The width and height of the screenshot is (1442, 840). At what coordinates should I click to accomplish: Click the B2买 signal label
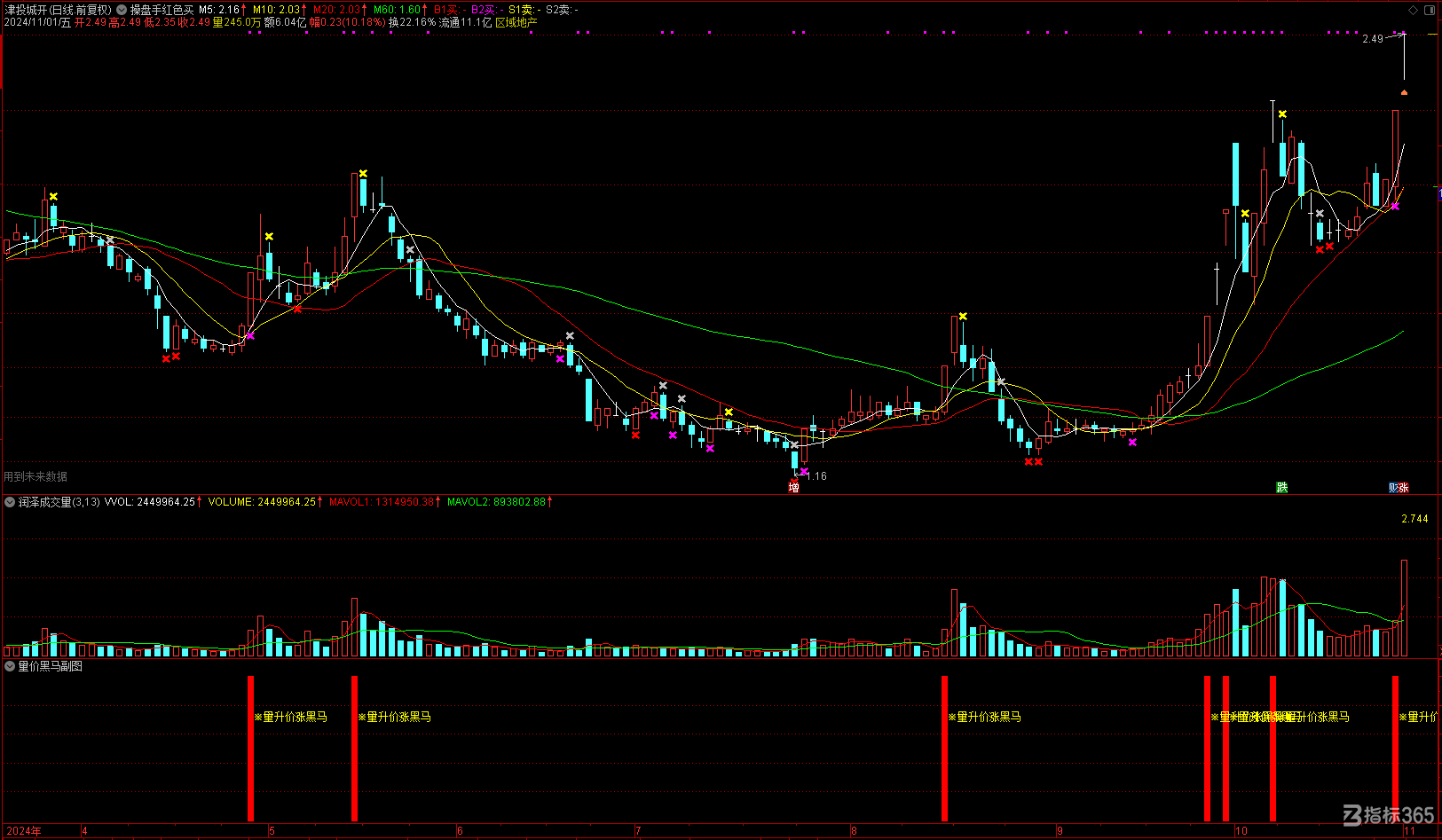[x=483, y=10]
